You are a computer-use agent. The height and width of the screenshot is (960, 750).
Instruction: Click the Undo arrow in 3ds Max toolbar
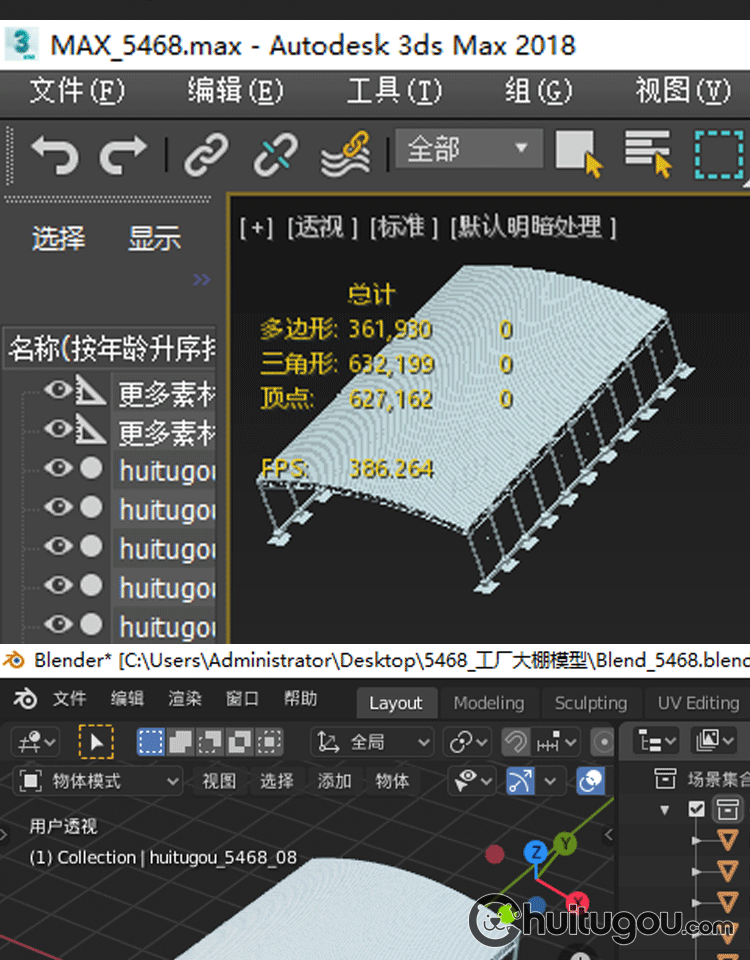54,154
